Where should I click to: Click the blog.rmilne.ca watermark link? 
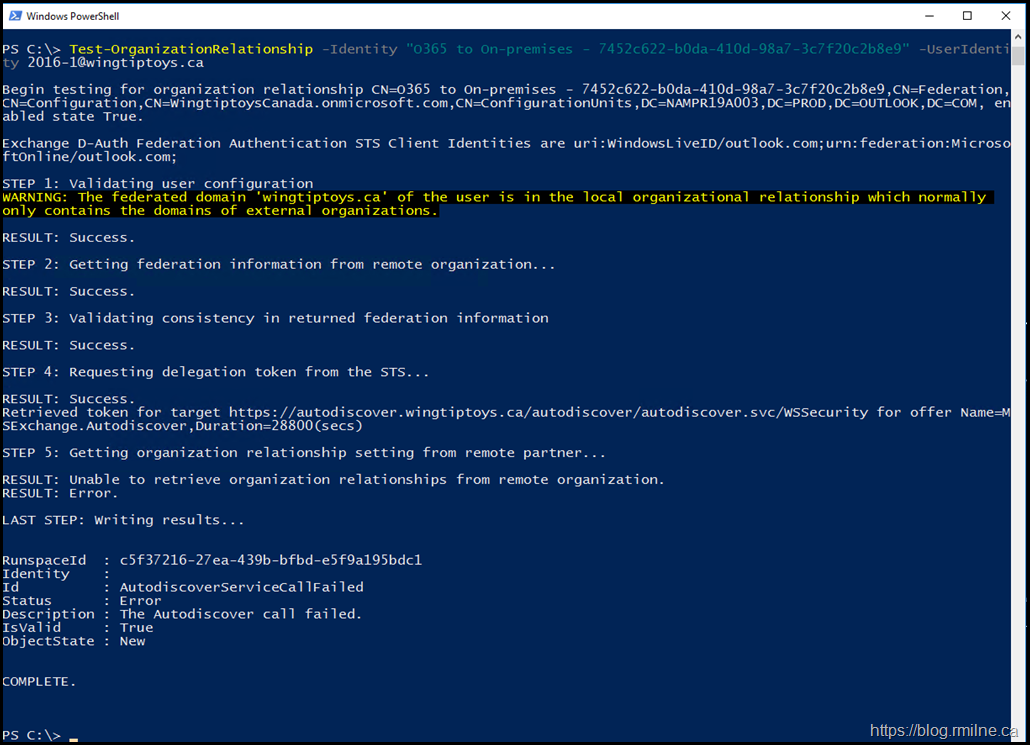[x=944, y=731]
